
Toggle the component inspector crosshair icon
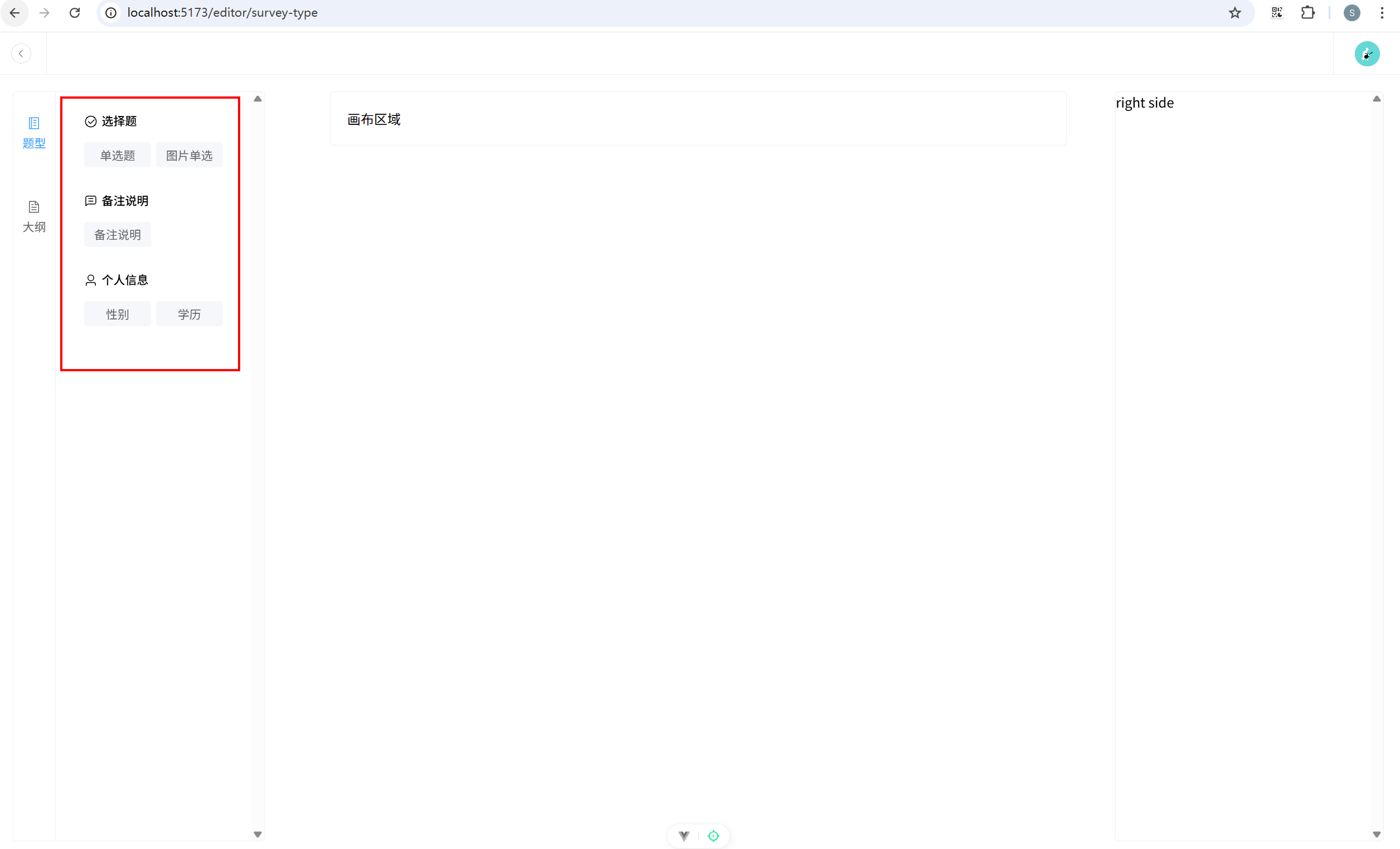coord(713,836)
